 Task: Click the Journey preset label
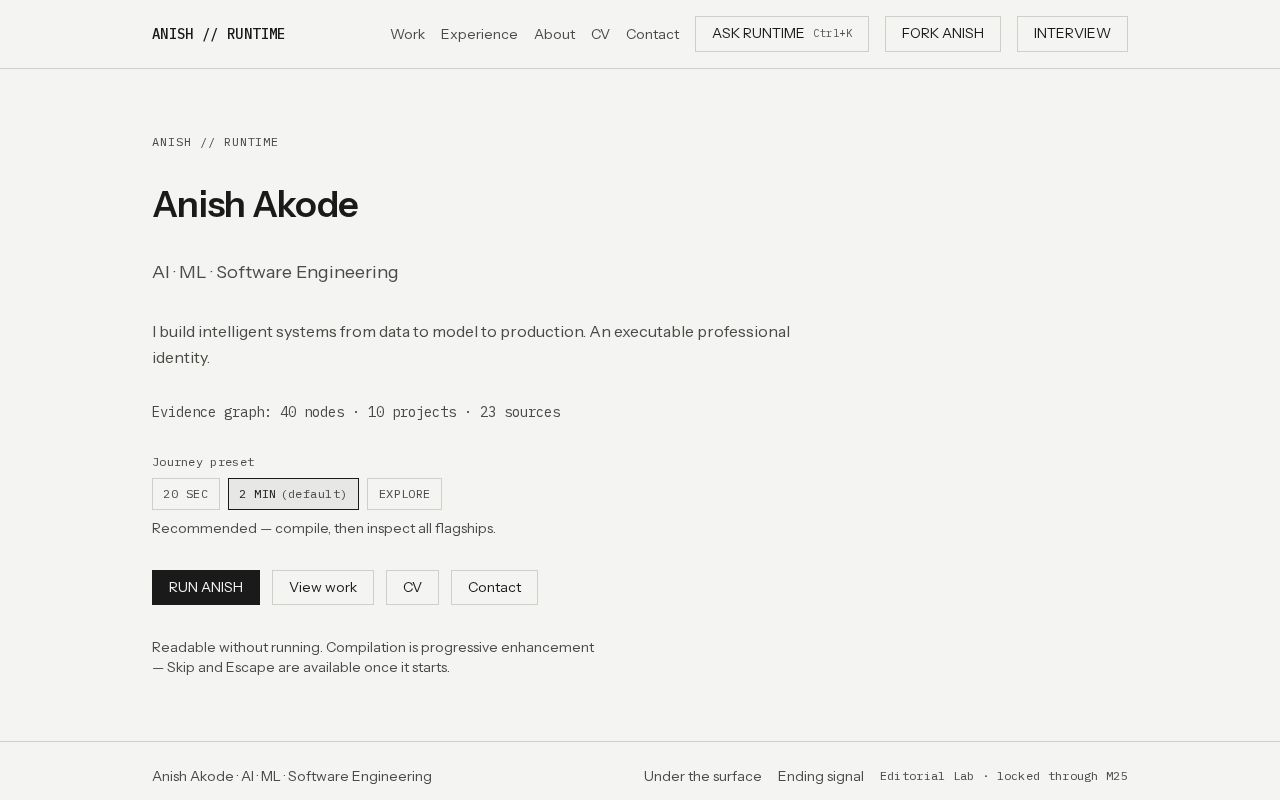(x=203, y=462)
